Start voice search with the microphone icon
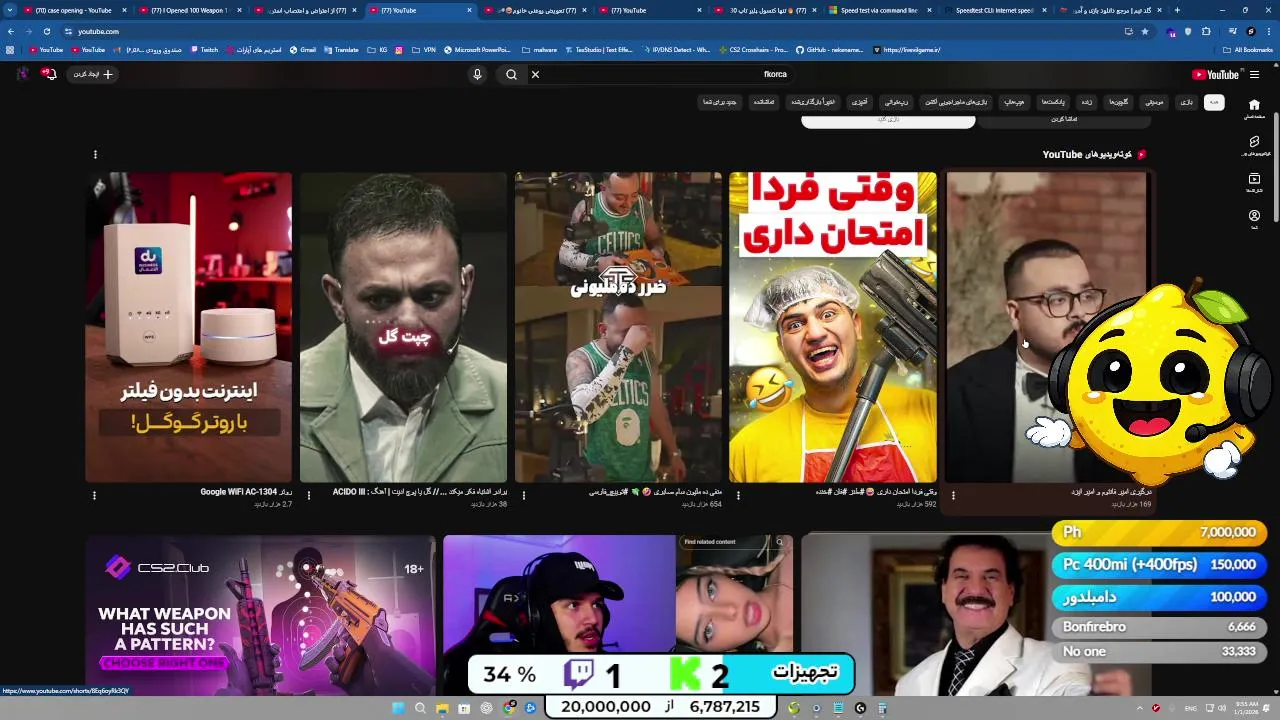 click(x=477, y=74)
